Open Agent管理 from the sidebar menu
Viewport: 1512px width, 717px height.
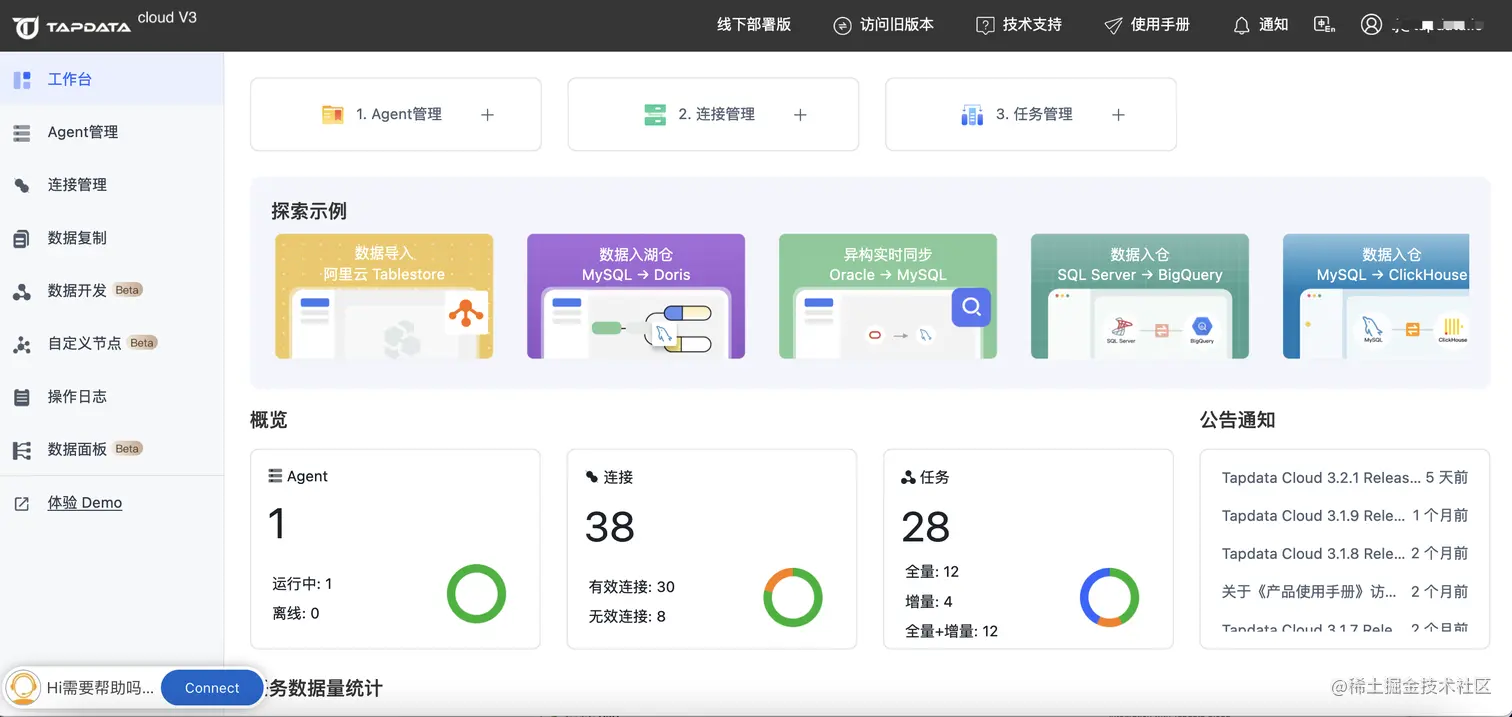tap(111, 132)
